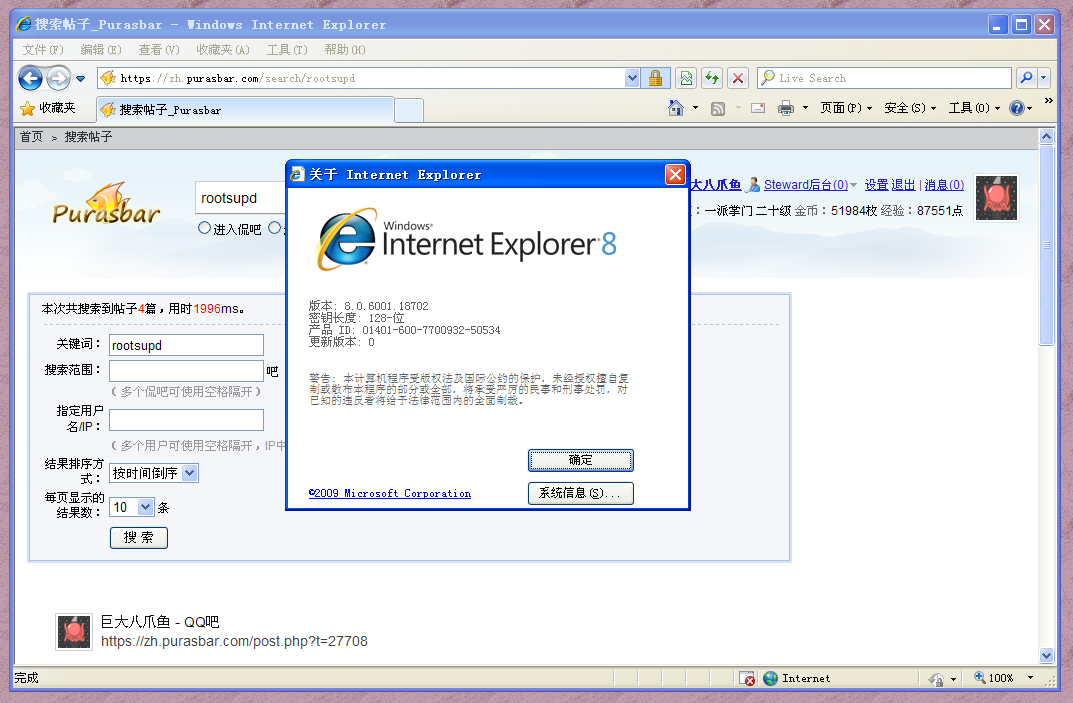Open the 消息(0) messages link

[x=944, y=185]
